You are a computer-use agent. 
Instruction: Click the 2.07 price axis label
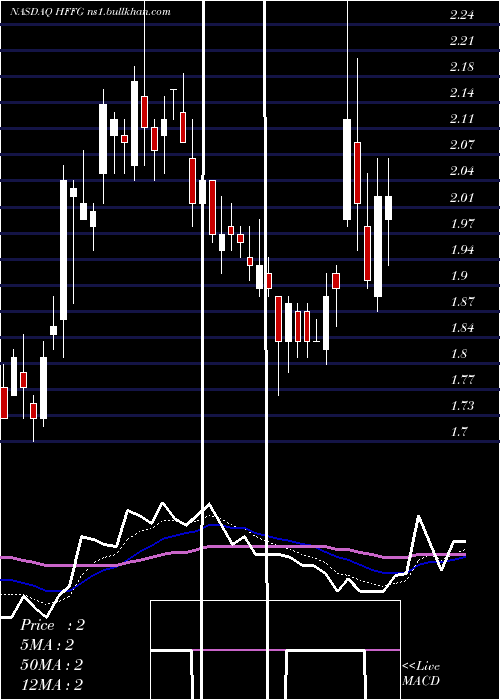462,145
